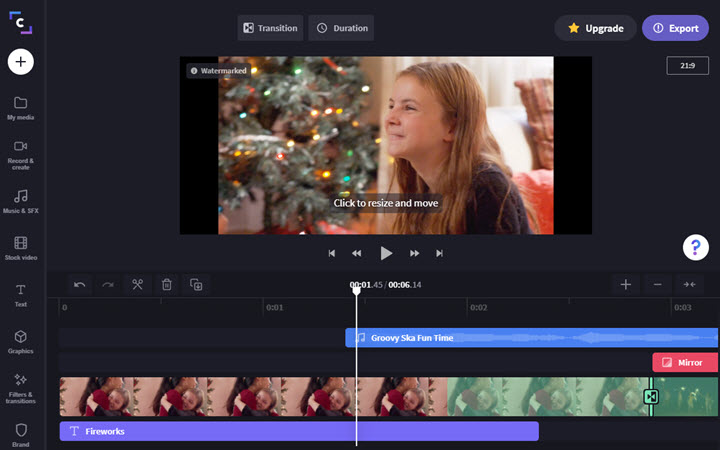Screen dimensions: 720x450
Task: Play the video preview
Action: [x=386, y=253]
